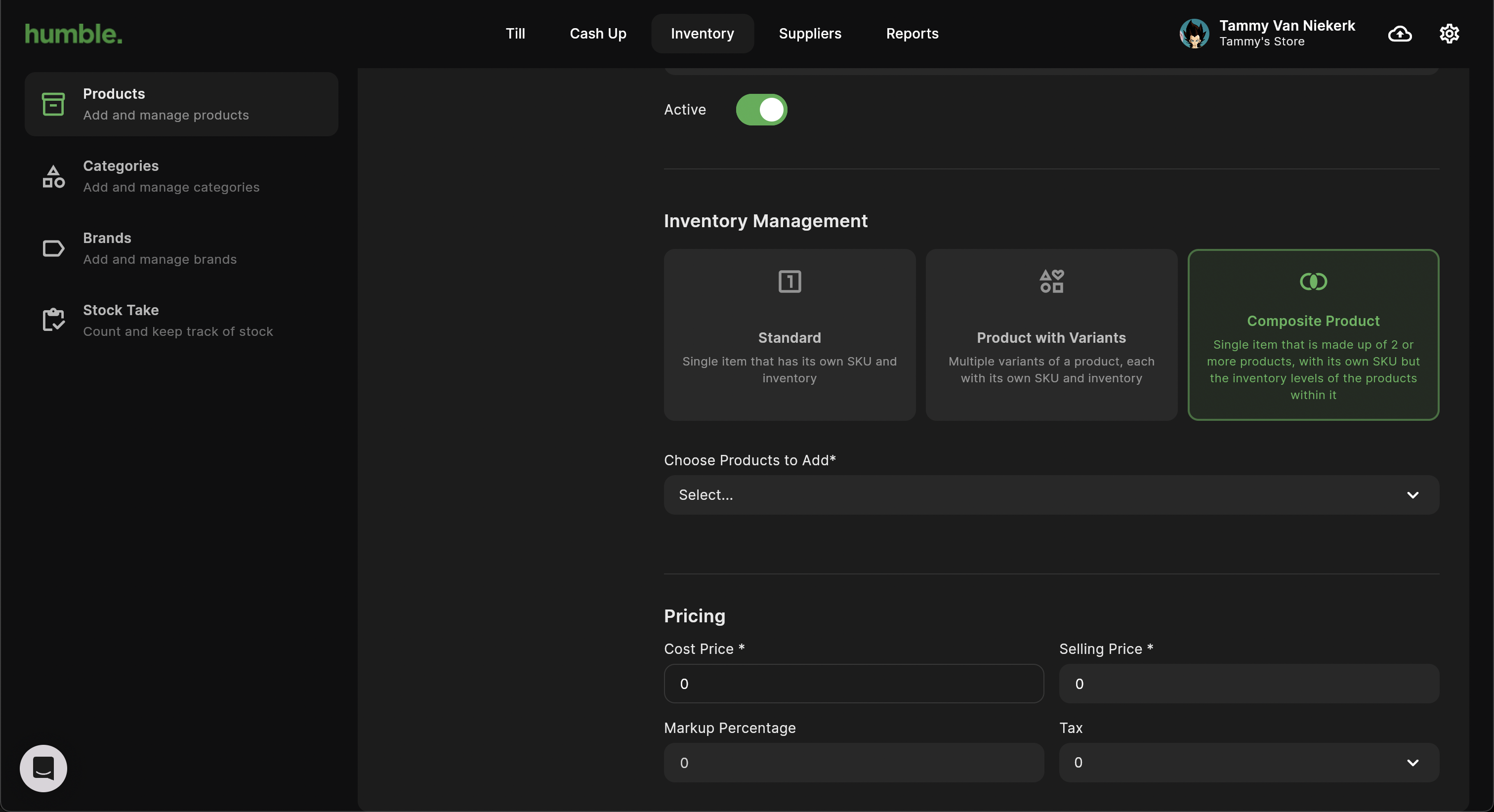Click the Inventory Management heading
Screen dimensions: 1494x812
pyautogui.click(x=766, y=221)
